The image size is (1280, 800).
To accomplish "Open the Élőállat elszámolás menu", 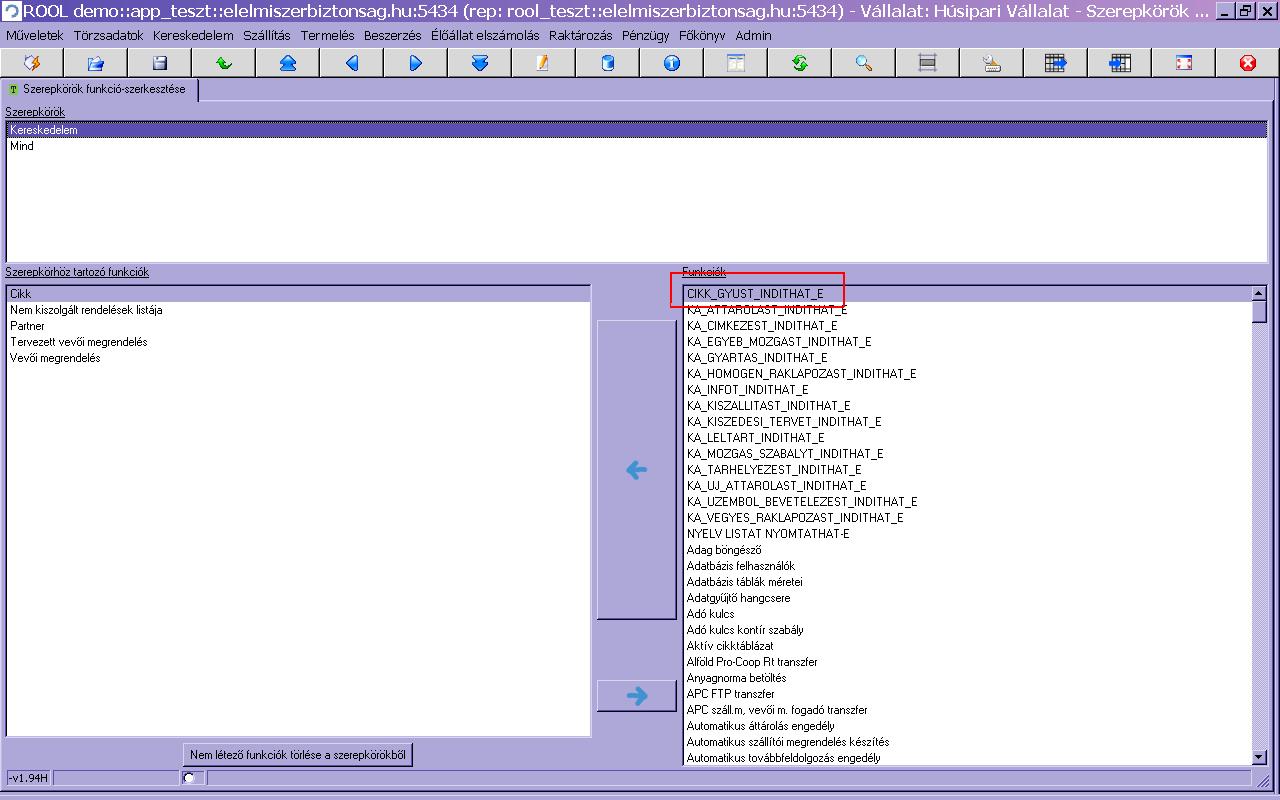I will coord(485,35).
